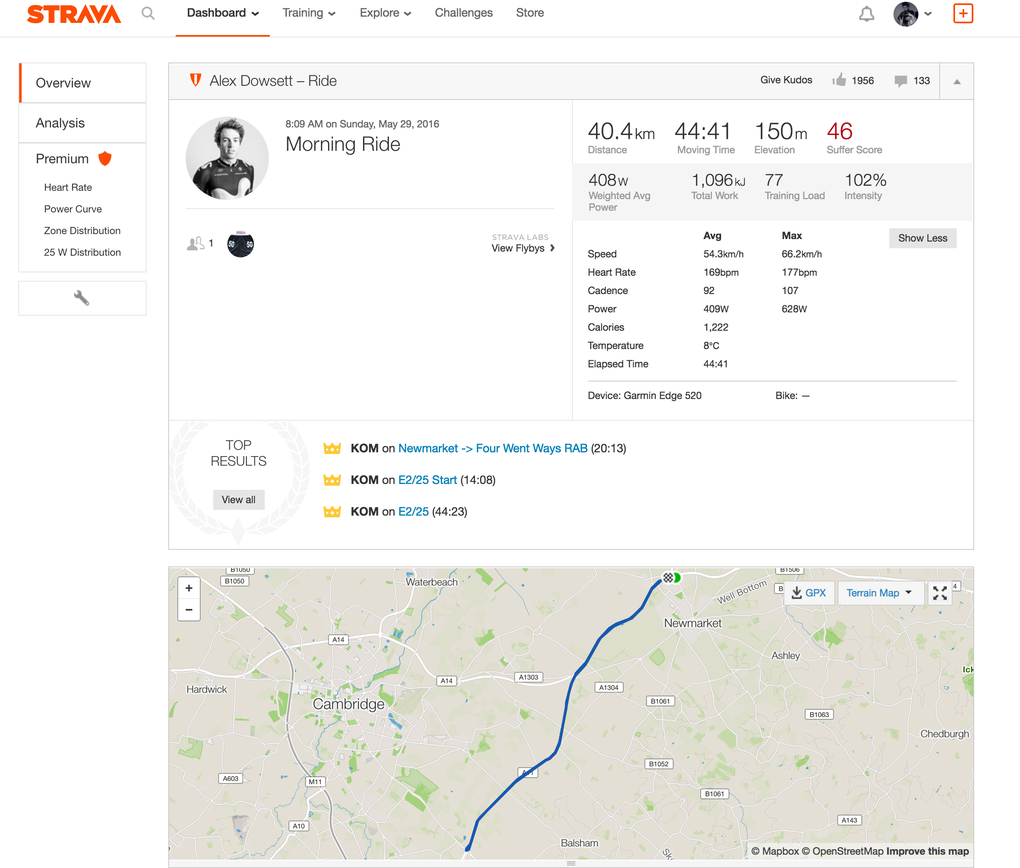Viewport: 1020px width, 868px height.
Task: Open the notifications bell
Action: click(866, 14)
